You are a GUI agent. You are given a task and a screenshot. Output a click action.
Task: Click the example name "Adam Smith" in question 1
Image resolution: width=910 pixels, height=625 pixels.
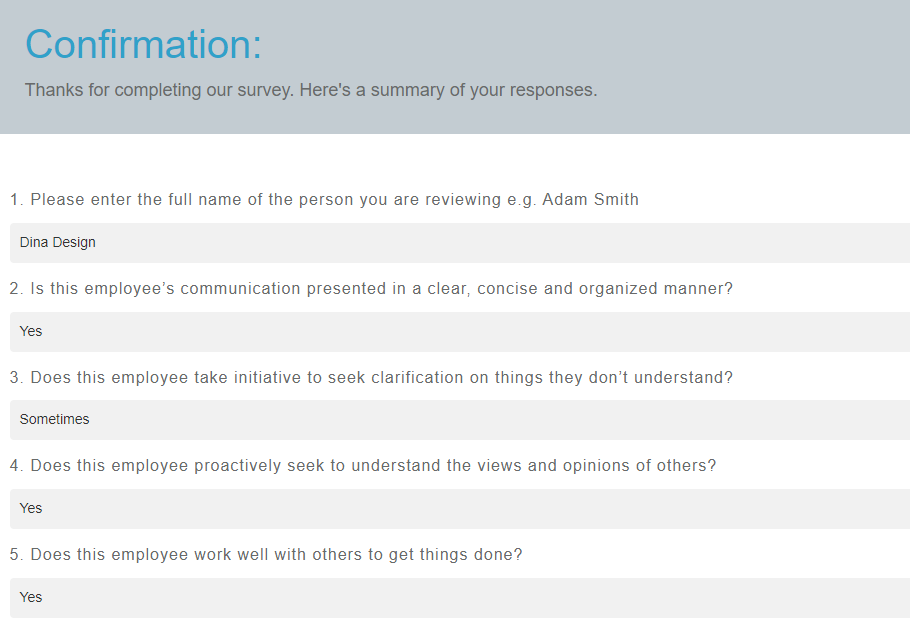[x=591, y=199]
